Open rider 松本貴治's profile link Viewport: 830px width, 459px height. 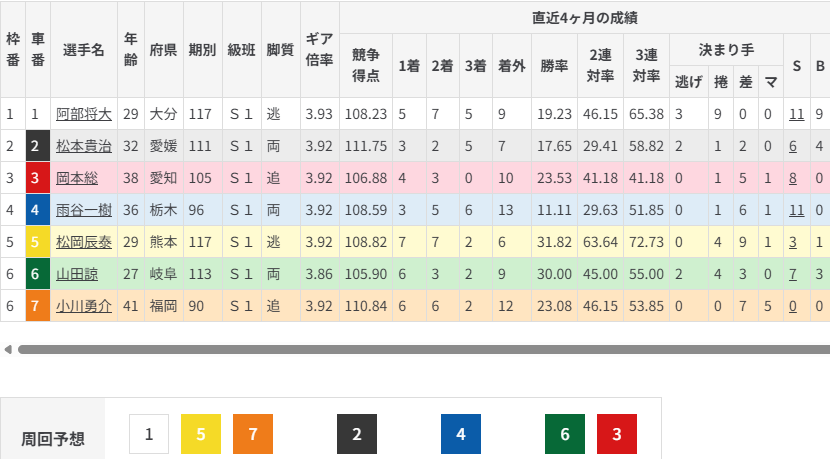83,146
